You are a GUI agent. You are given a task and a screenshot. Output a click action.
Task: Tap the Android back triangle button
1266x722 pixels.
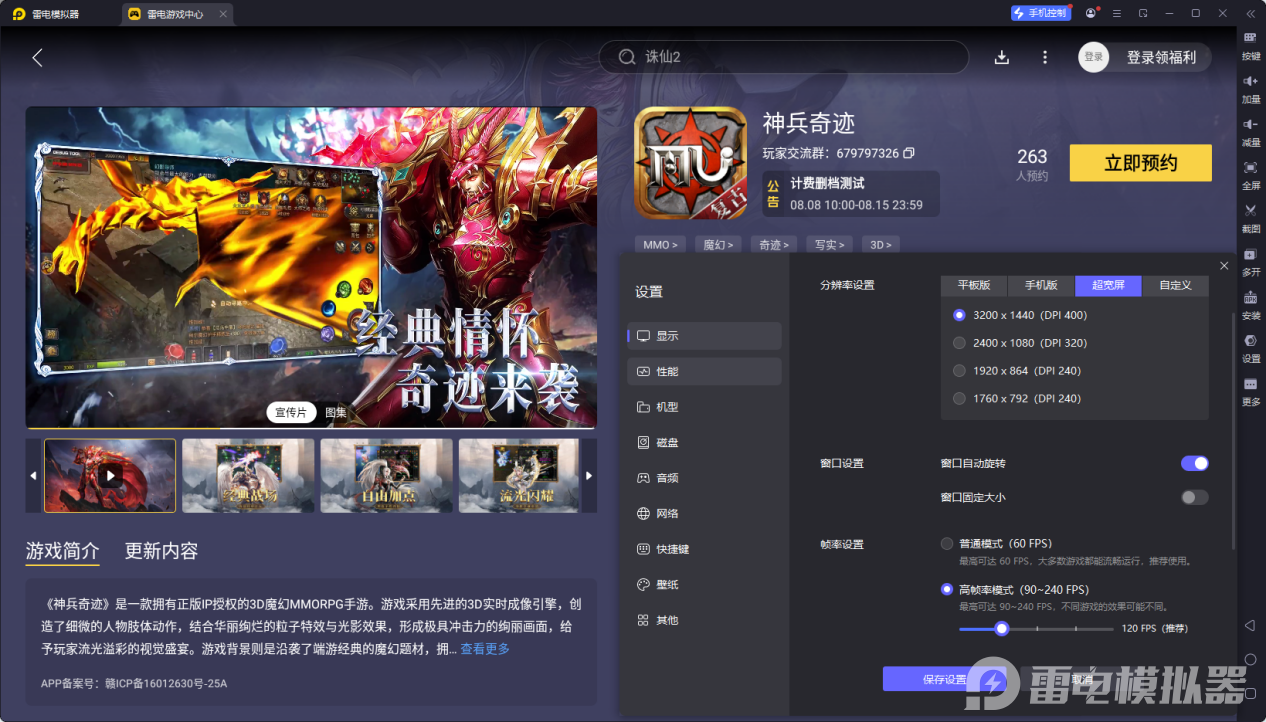click(1250, 625)
